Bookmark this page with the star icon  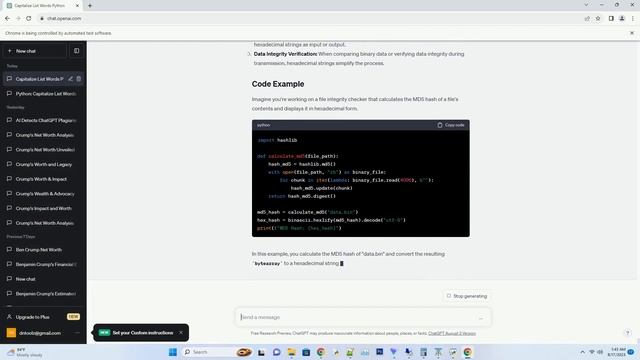pos(598,18)
